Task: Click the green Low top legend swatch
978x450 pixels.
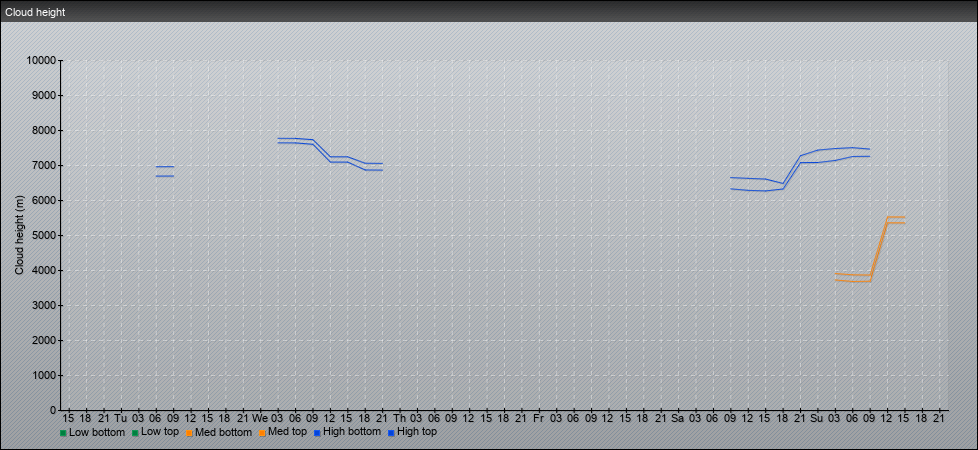Action: [x=135, y=433]
